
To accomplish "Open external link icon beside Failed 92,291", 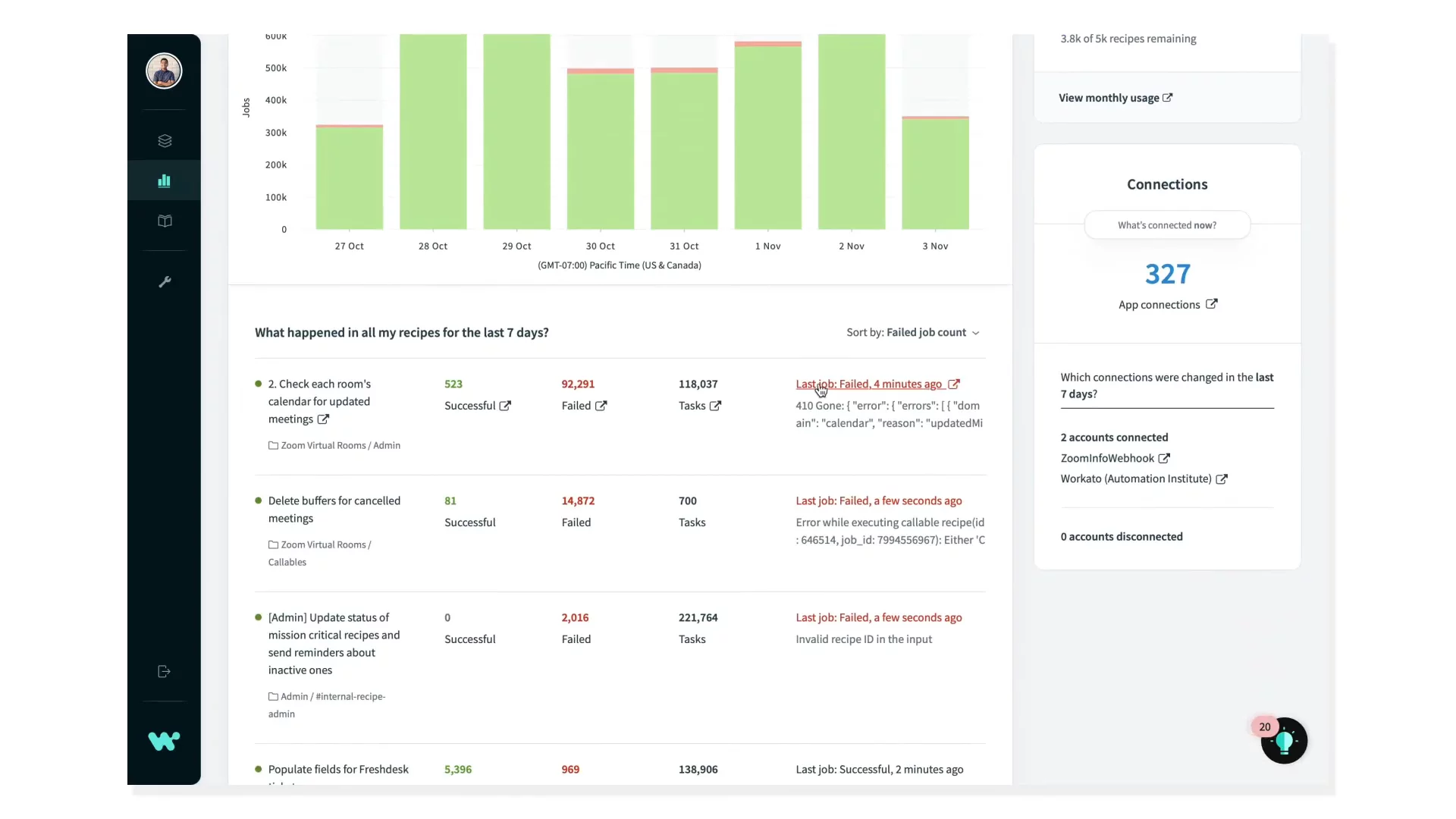I will [x=601, y=406].
